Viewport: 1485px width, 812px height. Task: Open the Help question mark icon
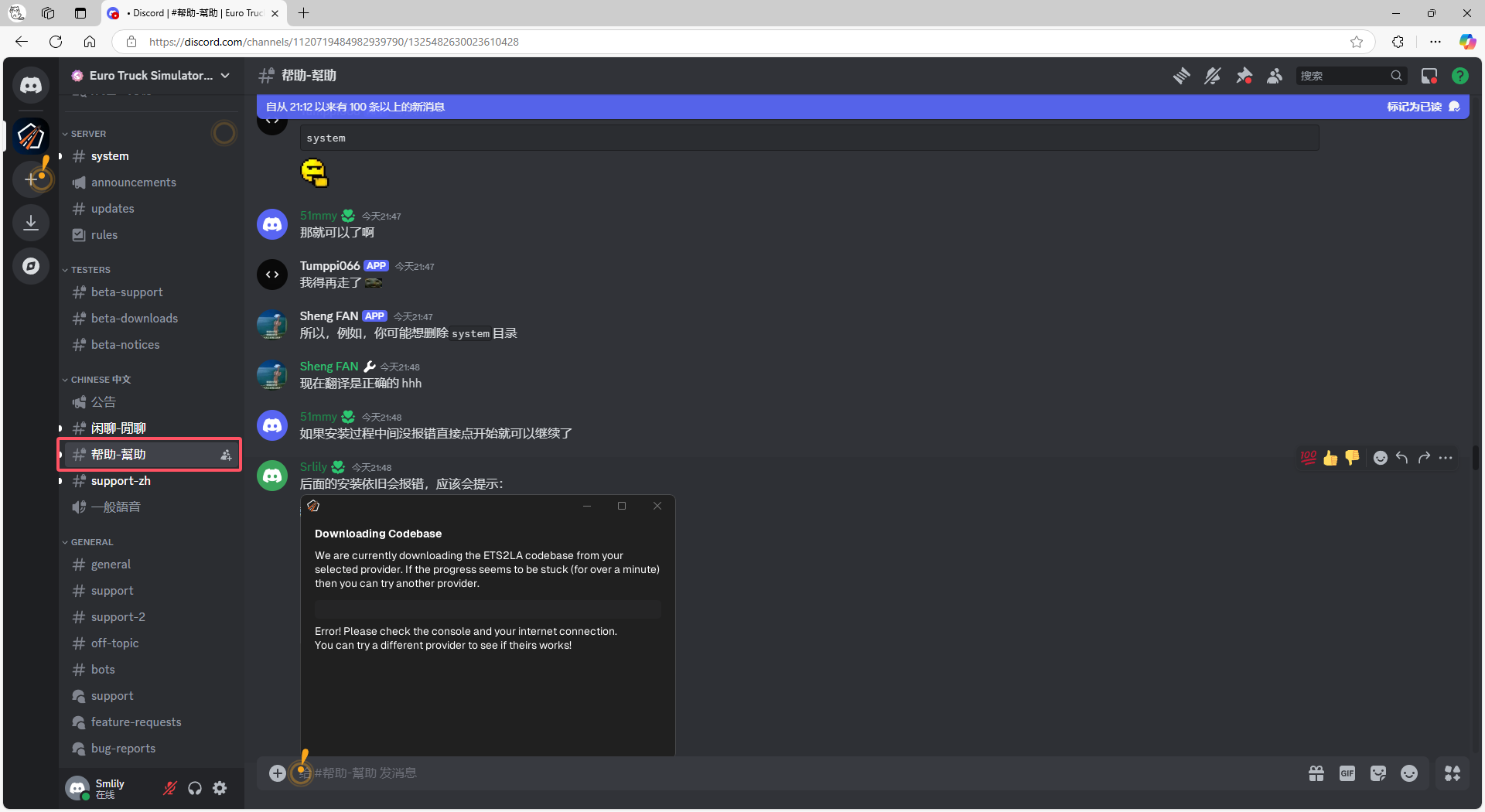pos(1459,76)
